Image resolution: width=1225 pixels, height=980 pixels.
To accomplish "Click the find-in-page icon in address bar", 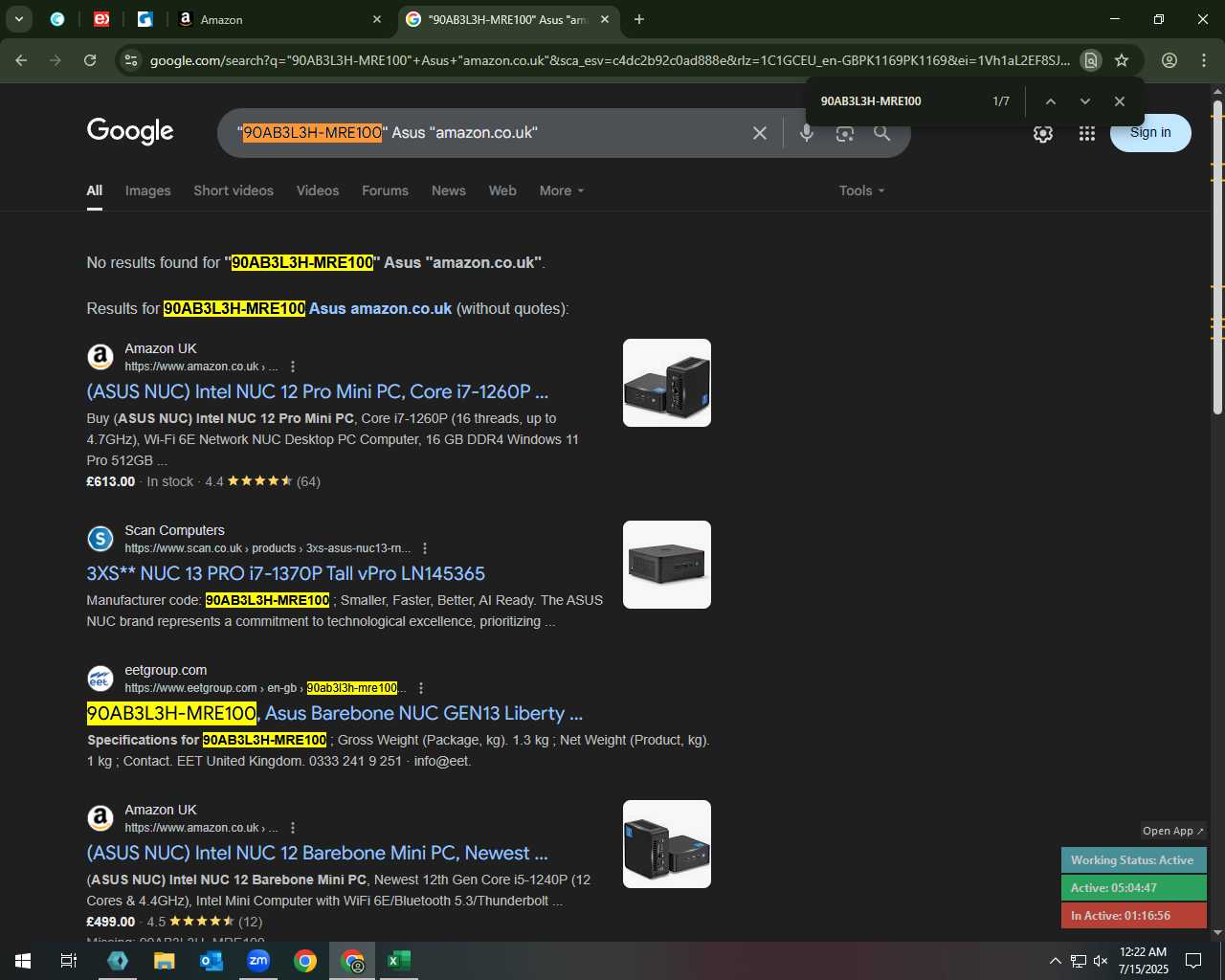I will pyautogui.click(x=1090, y=60).
